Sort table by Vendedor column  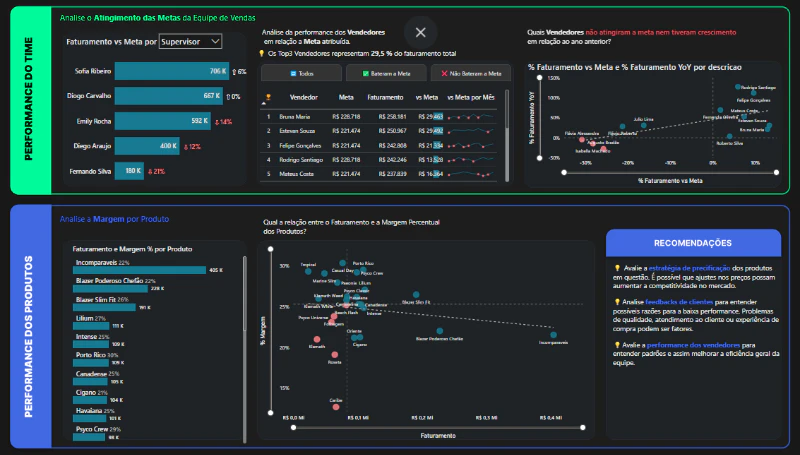(304, 97)
